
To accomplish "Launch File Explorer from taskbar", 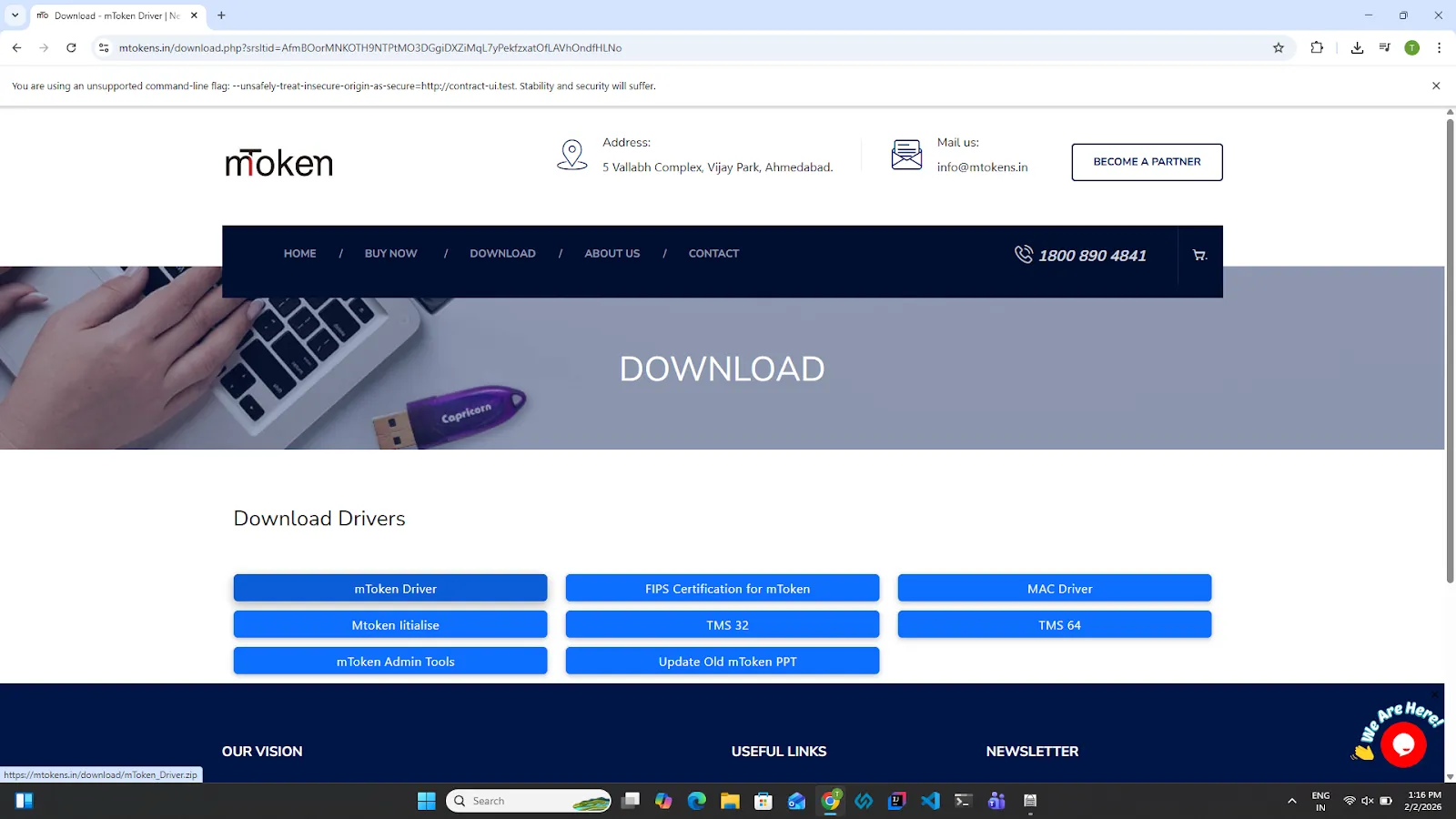I will click(x=730, y=801).
